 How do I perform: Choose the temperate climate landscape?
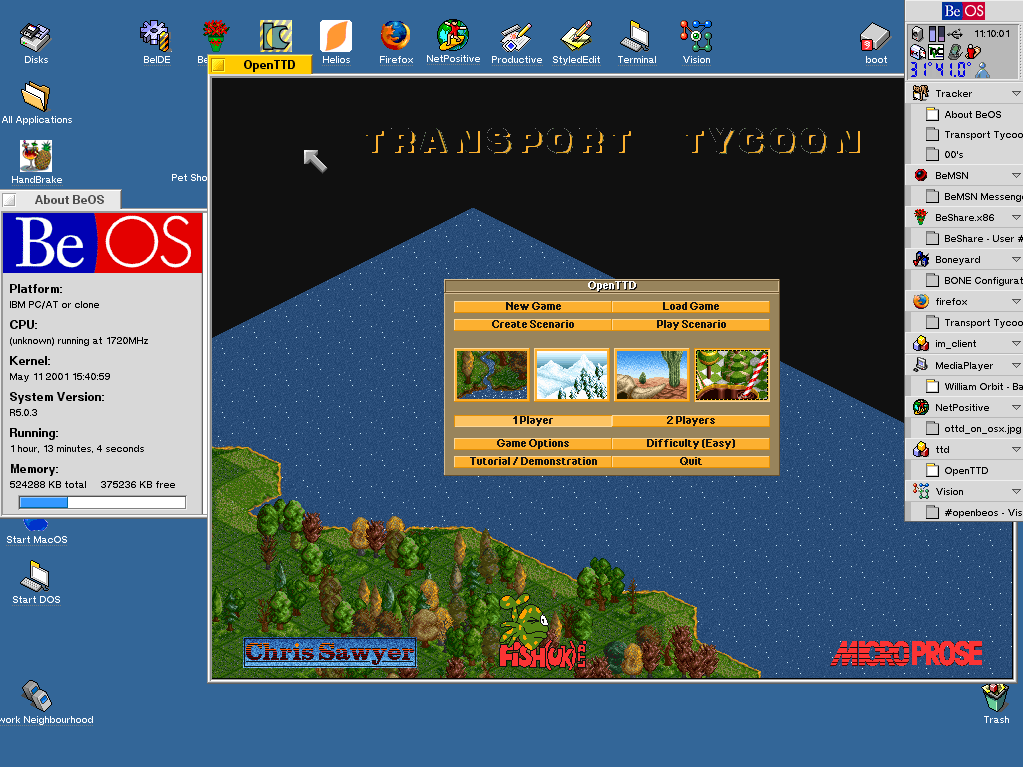coord(492,374)
